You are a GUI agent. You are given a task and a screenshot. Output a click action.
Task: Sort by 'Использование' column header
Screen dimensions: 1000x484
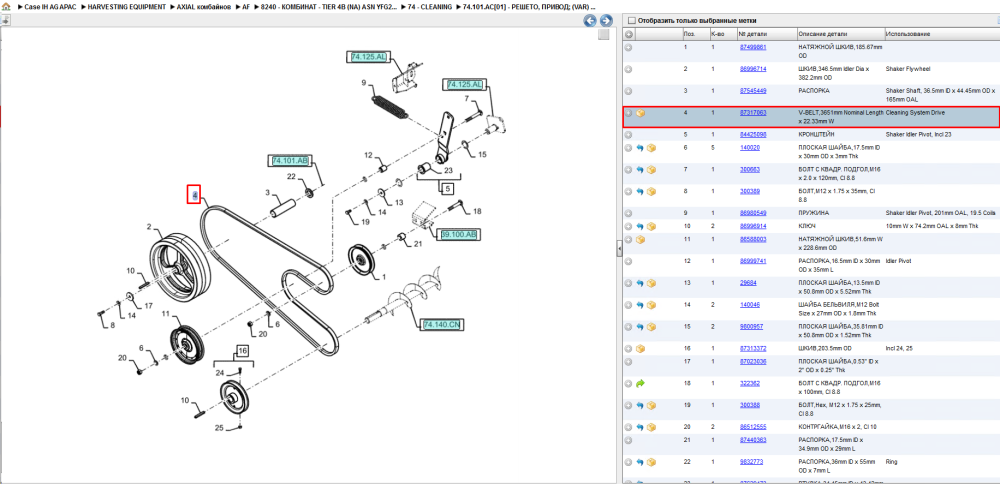coord(908,34)
